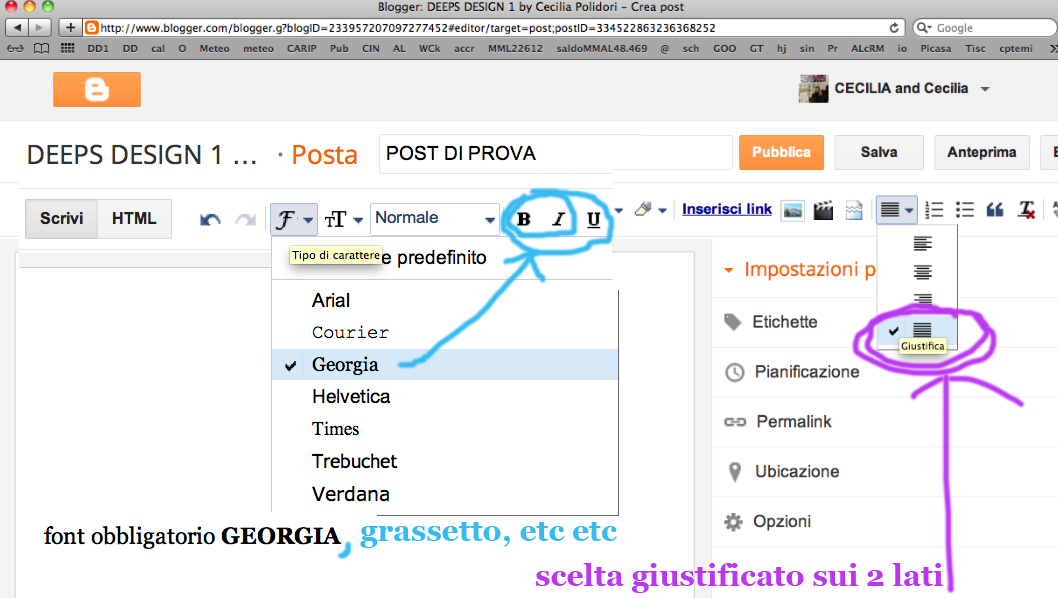Open the Normale paragraph format combo box
1058x598 pixels.
tap(434, 219)
